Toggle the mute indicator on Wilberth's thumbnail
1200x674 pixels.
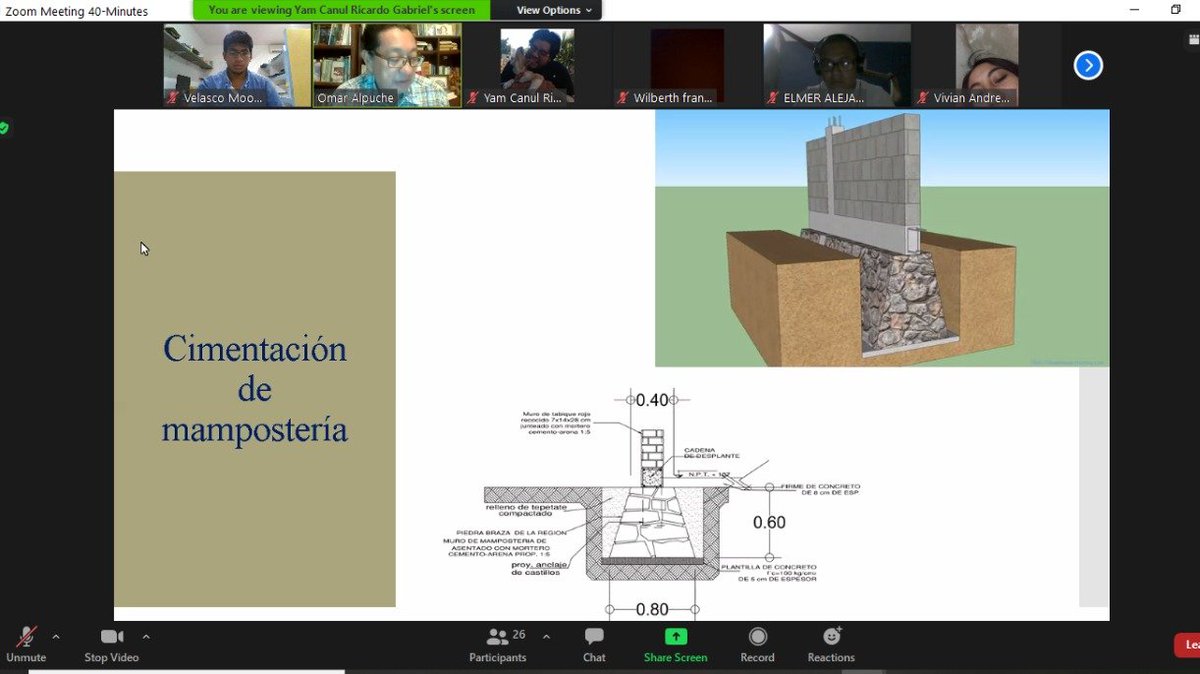[x=622, y=99]
